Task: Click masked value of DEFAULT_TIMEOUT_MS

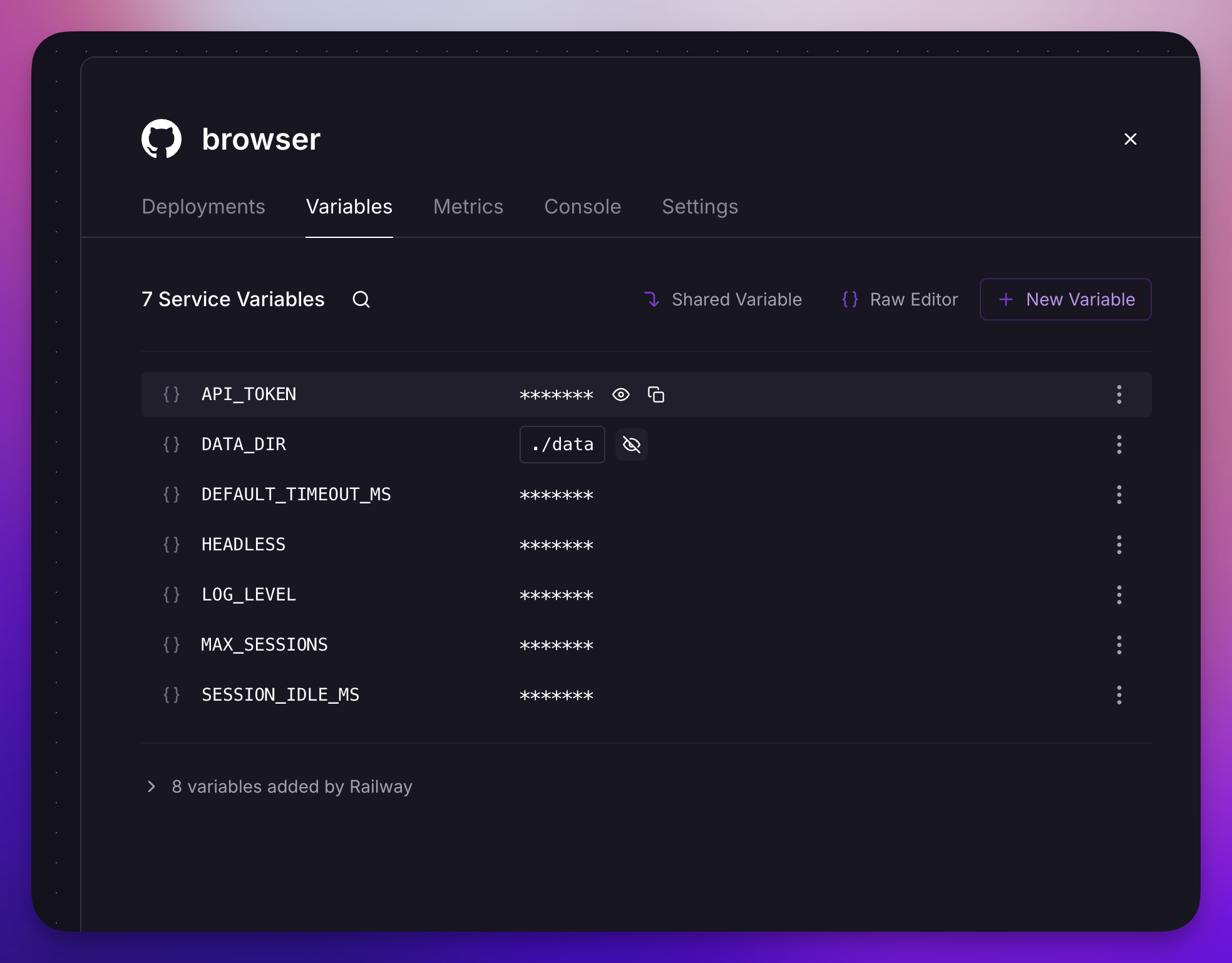Action: tap(557, 496)
